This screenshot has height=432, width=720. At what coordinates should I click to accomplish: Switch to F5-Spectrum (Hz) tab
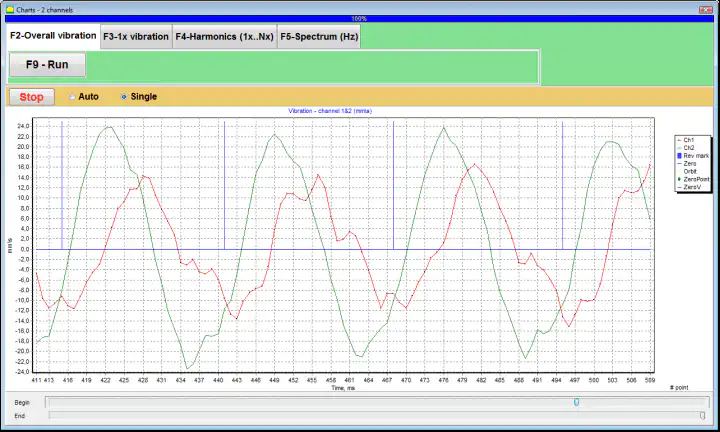tap(319, 37)
